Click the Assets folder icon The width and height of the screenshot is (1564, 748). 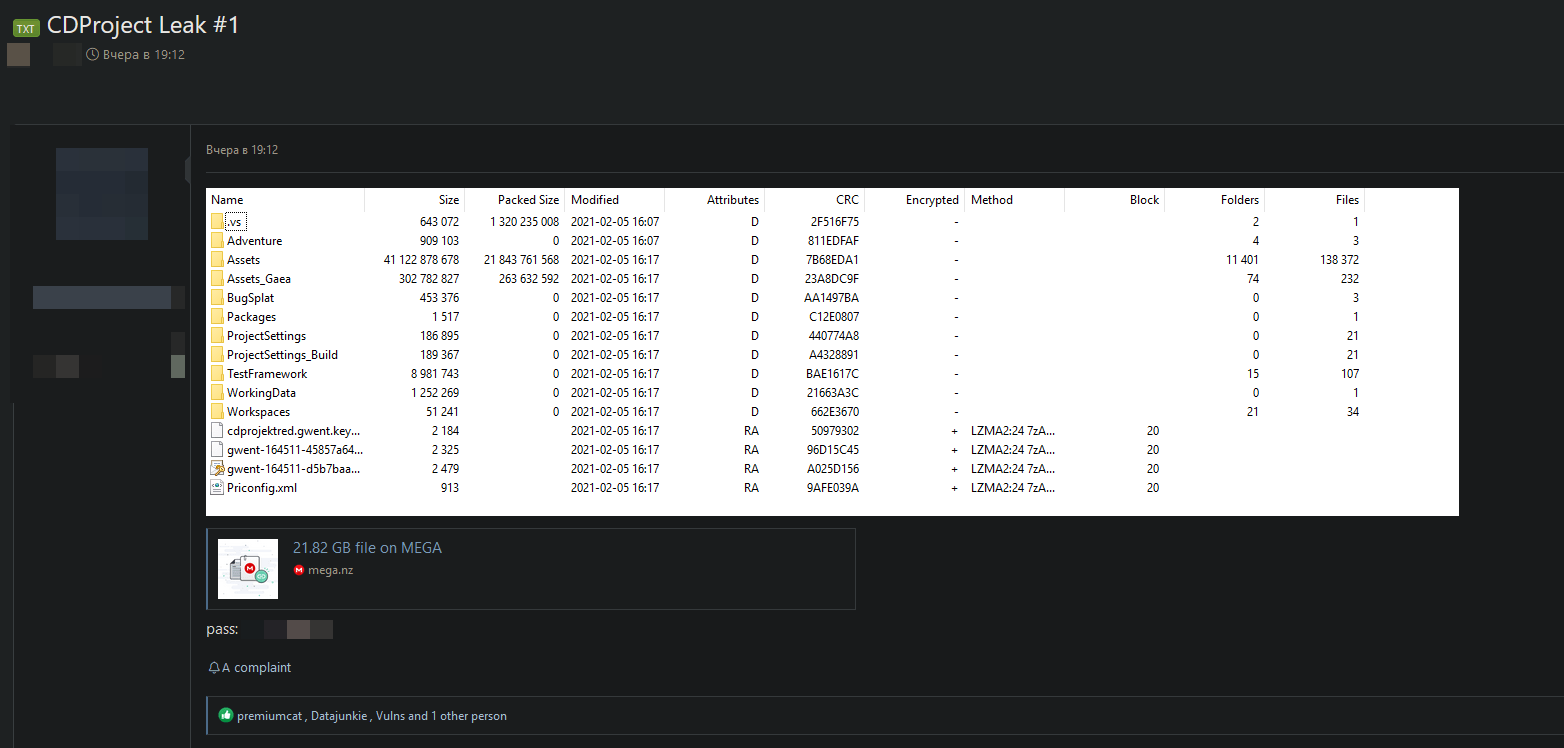[217, 260]
